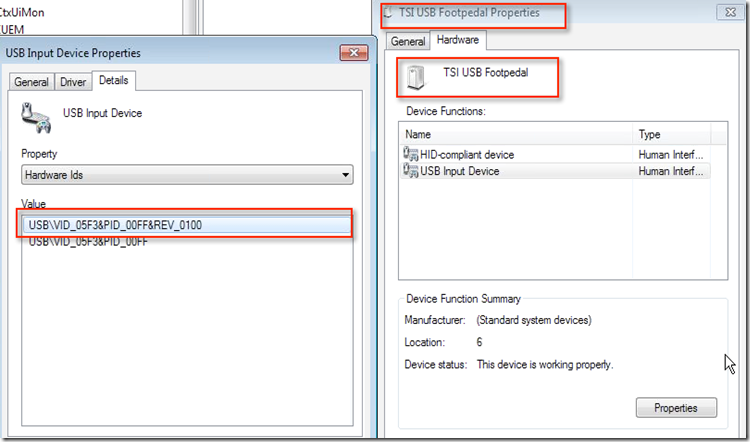This screenshot has height=442, width=750.
Task: Close the TSI USB Footpedal Properties window
Action: point(730,12)
